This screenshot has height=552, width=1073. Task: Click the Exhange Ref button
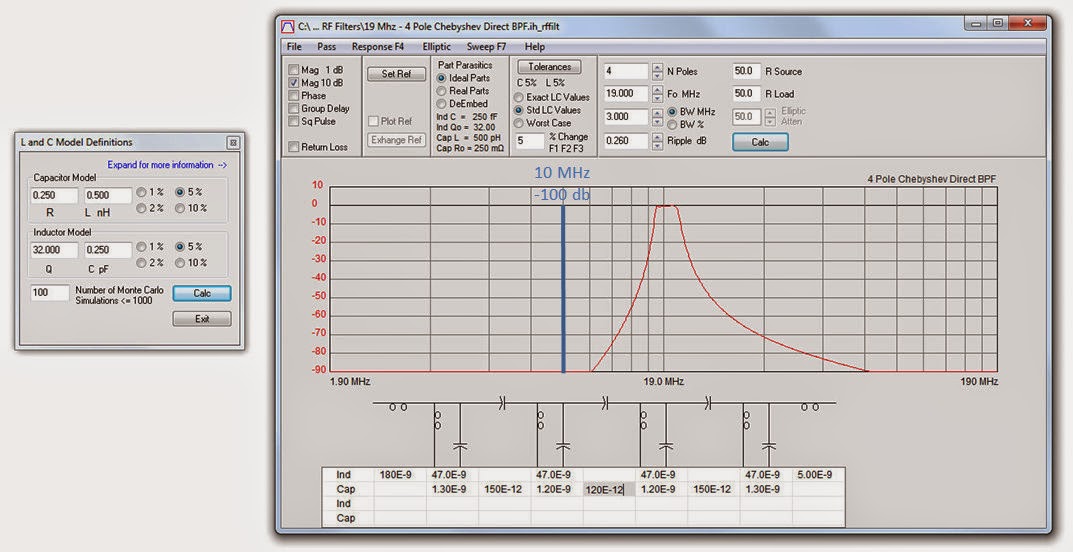(x=396, y=140)
